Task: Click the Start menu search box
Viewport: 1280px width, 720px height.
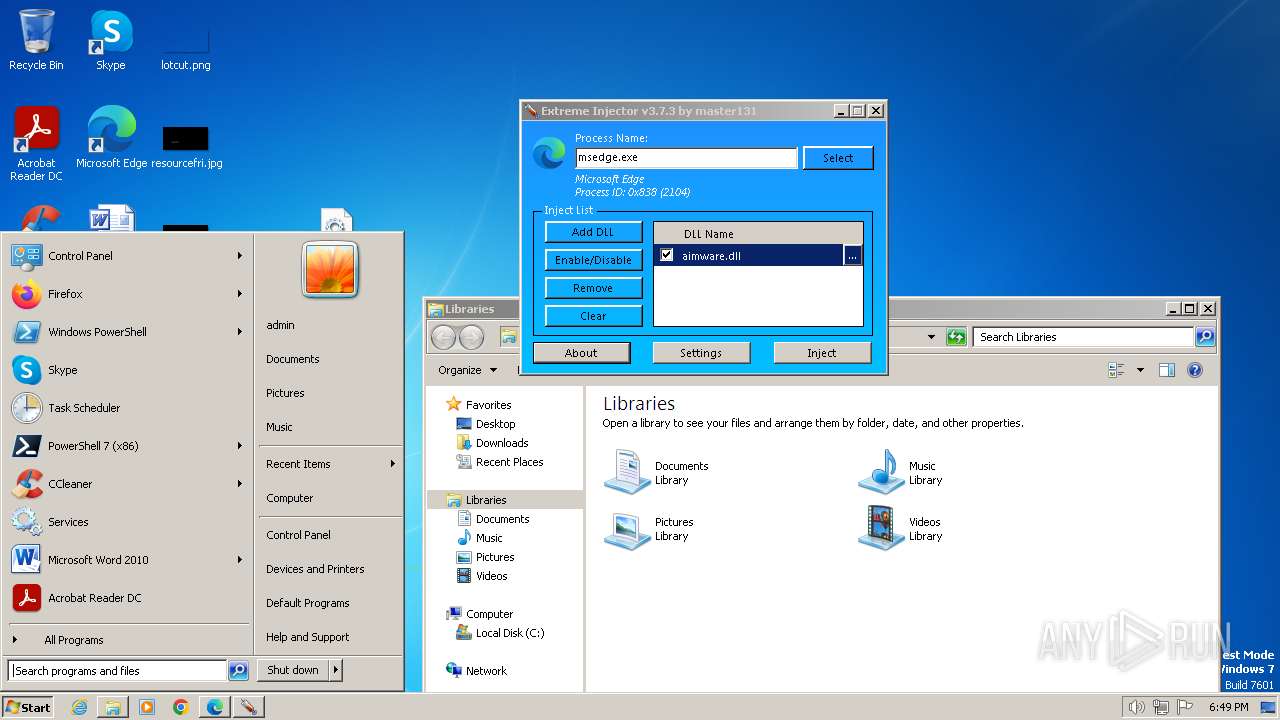Action: point(118,671)
